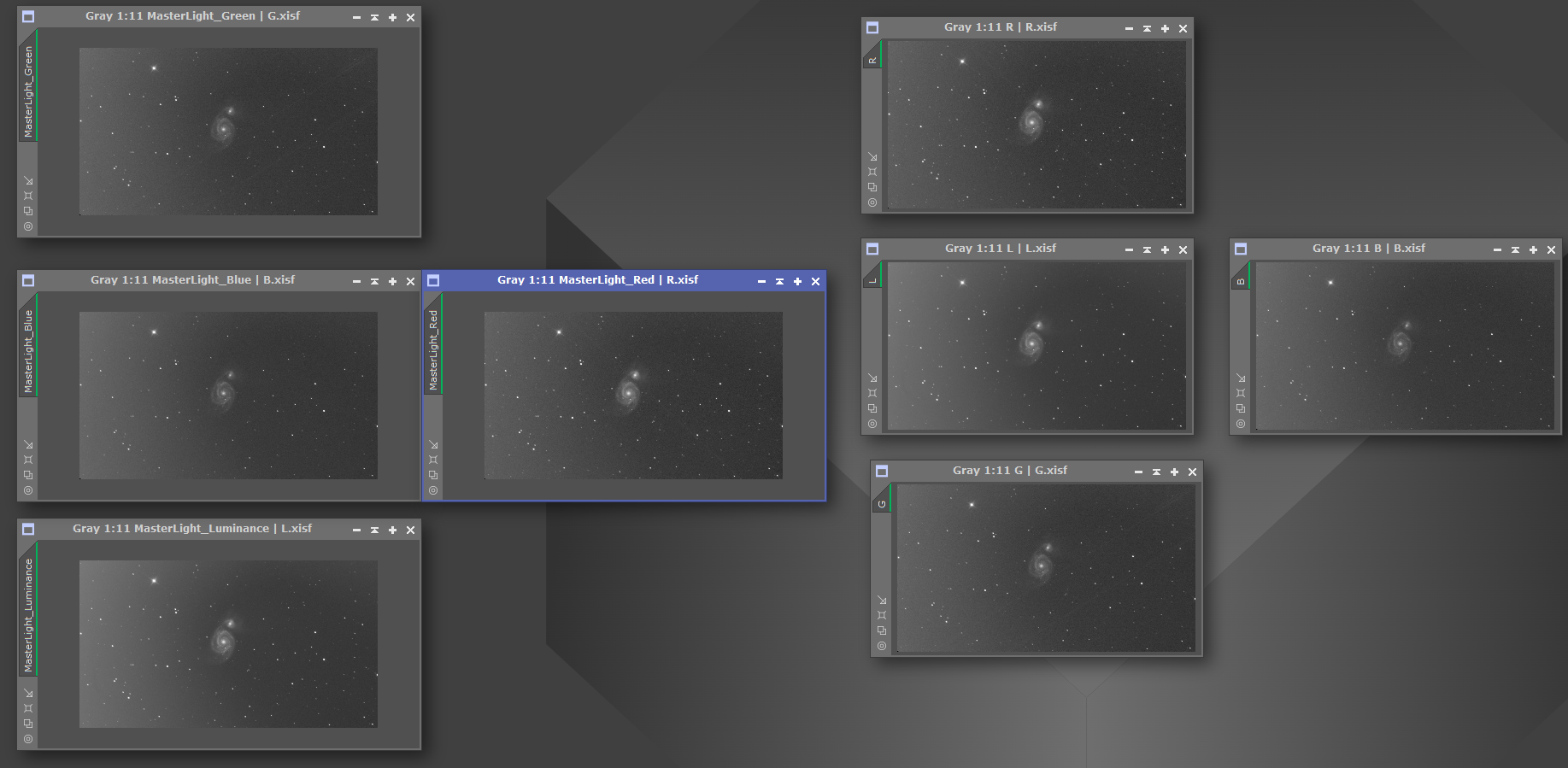This screenshot has width=1568, height=768.
Task: Open title-bar window icon of MasterLight_Red window
Action: [x=433, y=280]
